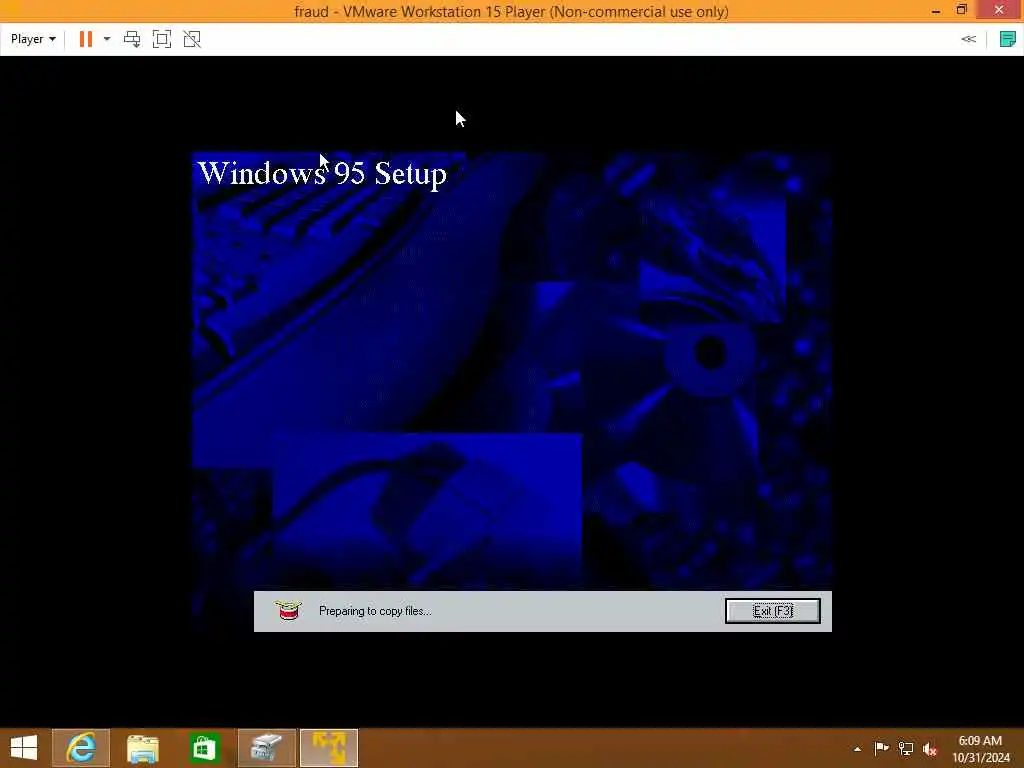The image size is (1024, 768).
Task: Click the setup drum icon
Action: pyautogui.click(x=288, y=610)
